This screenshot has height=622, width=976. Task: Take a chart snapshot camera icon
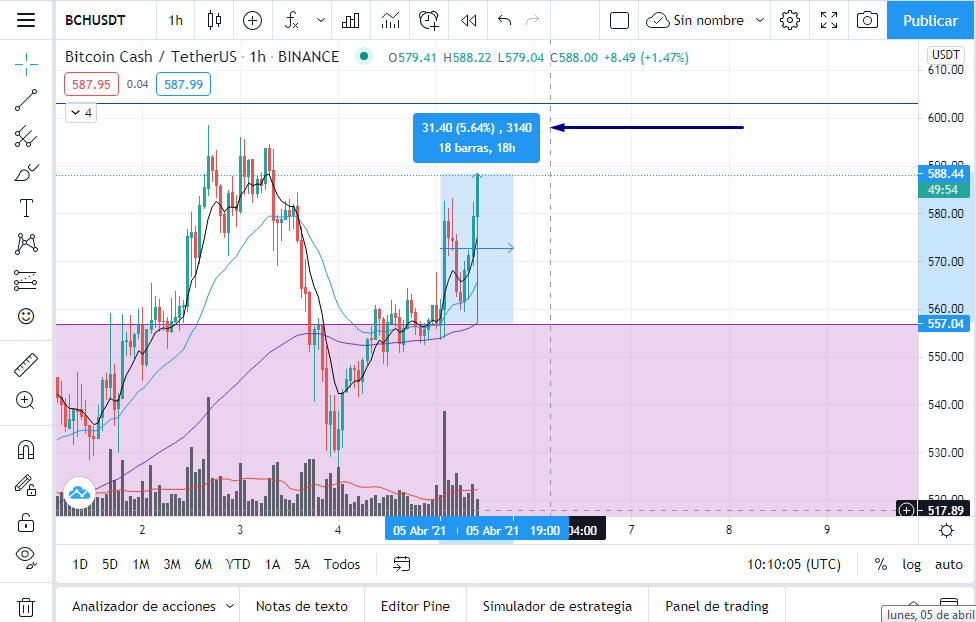(x=867, y=20)
